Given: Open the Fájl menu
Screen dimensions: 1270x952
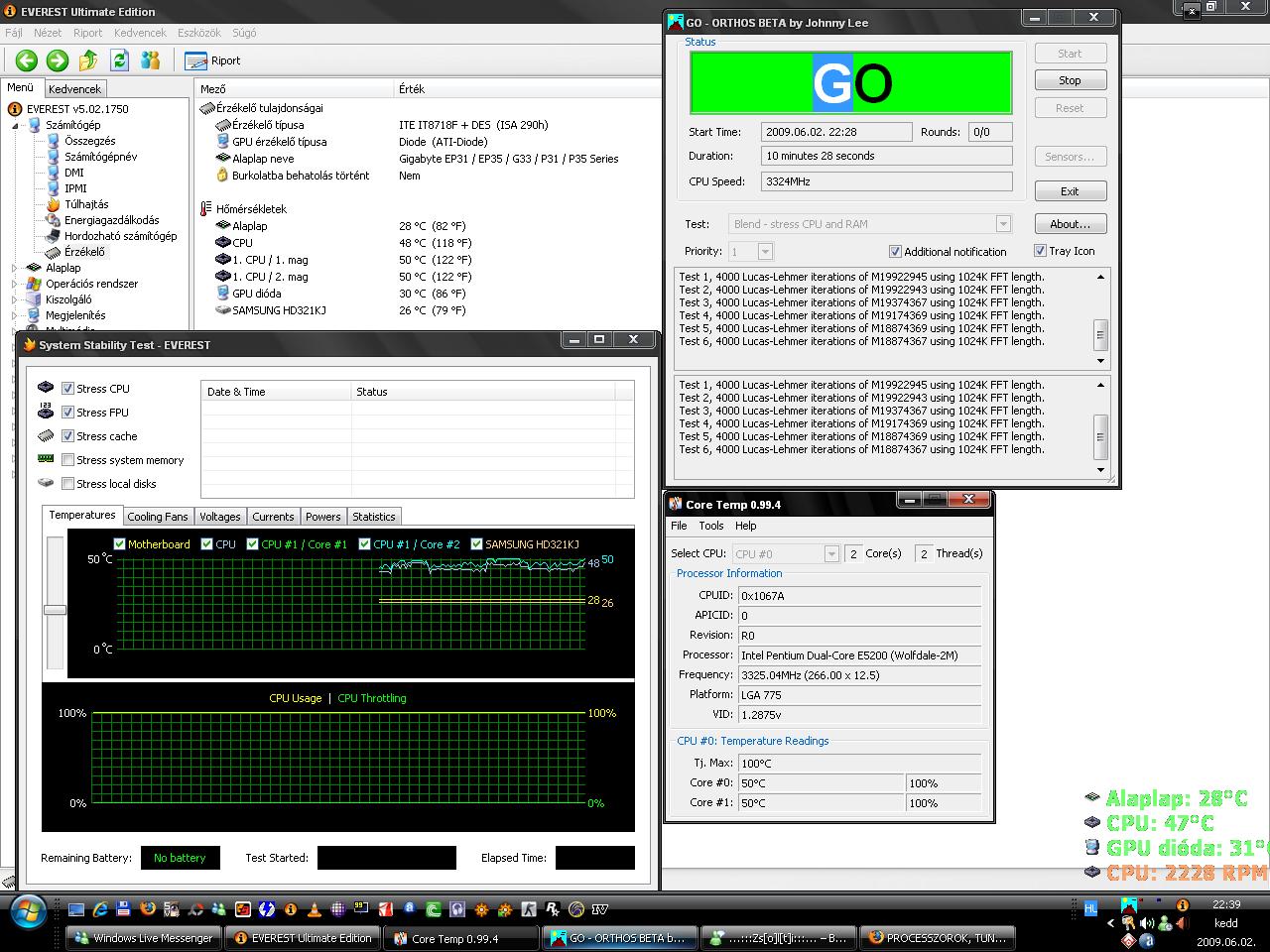Looking at the screenshot, I should pyautogui.click(x=14, y=33).
